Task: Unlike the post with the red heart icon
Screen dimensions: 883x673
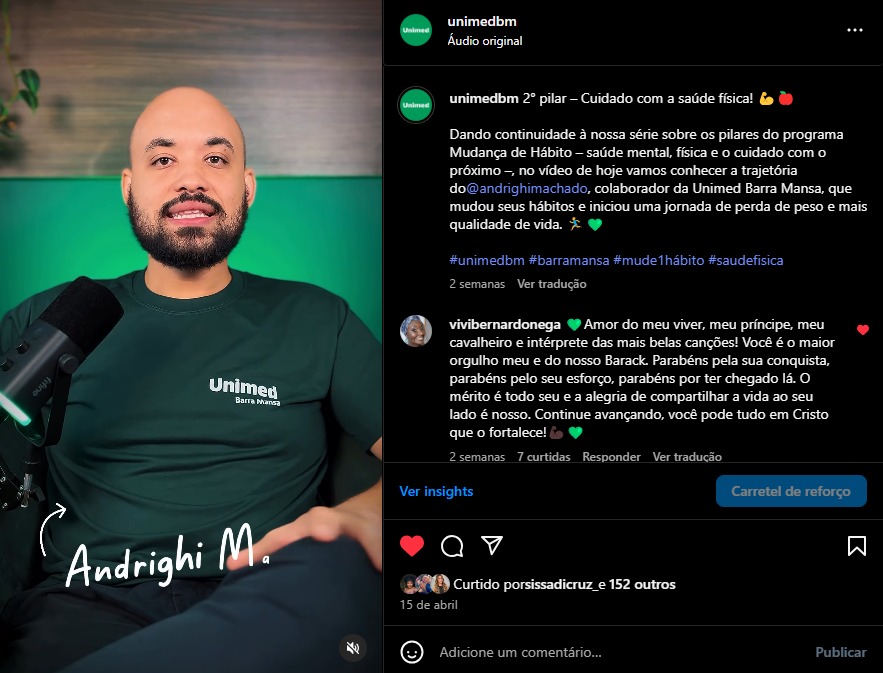Action: coord(412,546)
